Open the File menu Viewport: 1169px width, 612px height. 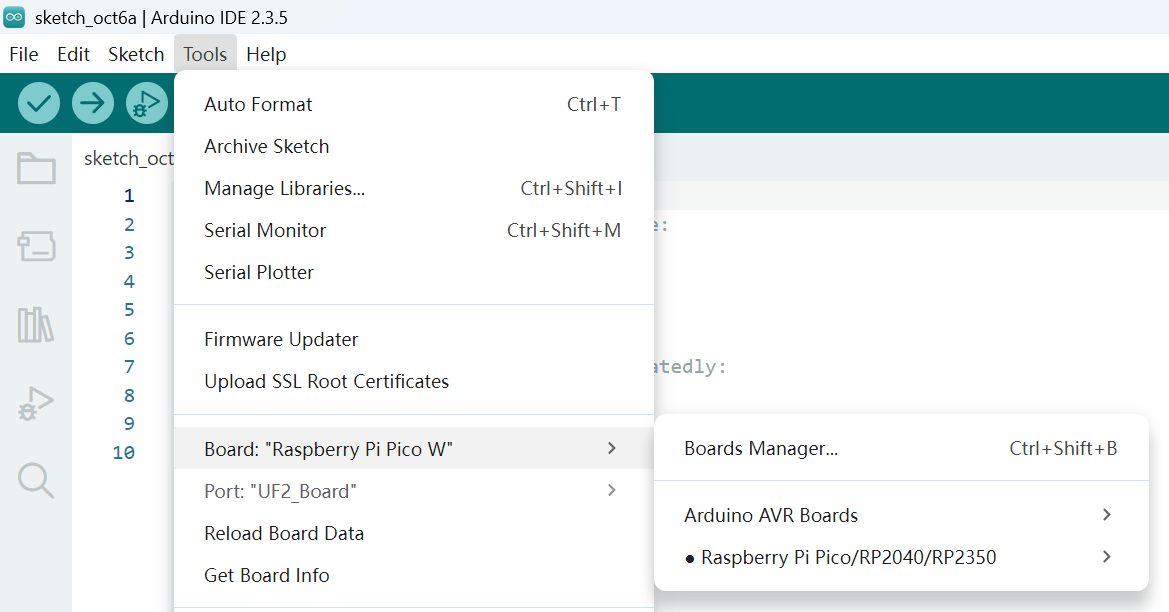click(24, 54)
